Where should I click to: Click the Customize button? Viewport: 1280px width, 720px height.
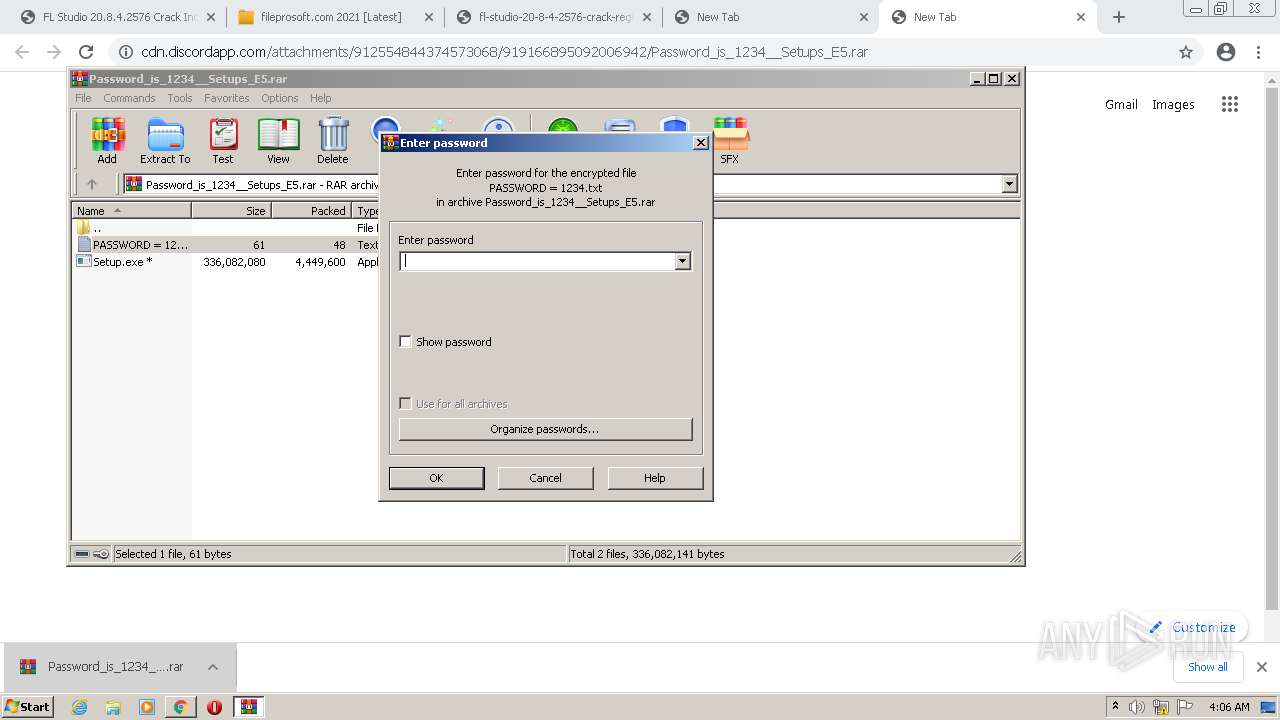(x=1193, y=628)
